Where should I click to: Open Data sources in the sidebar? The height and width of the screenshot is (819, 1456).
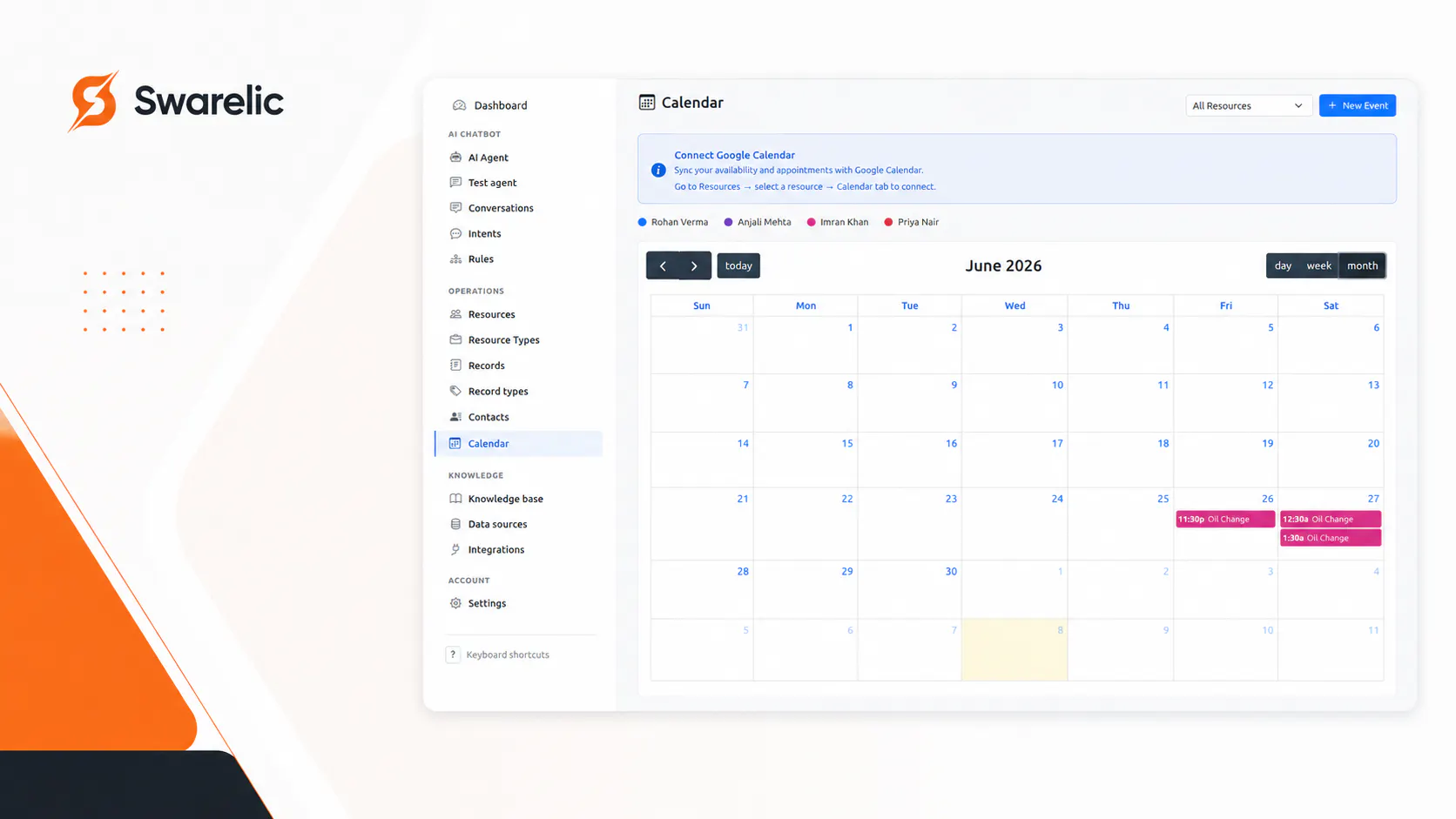(x=498, y=524)
